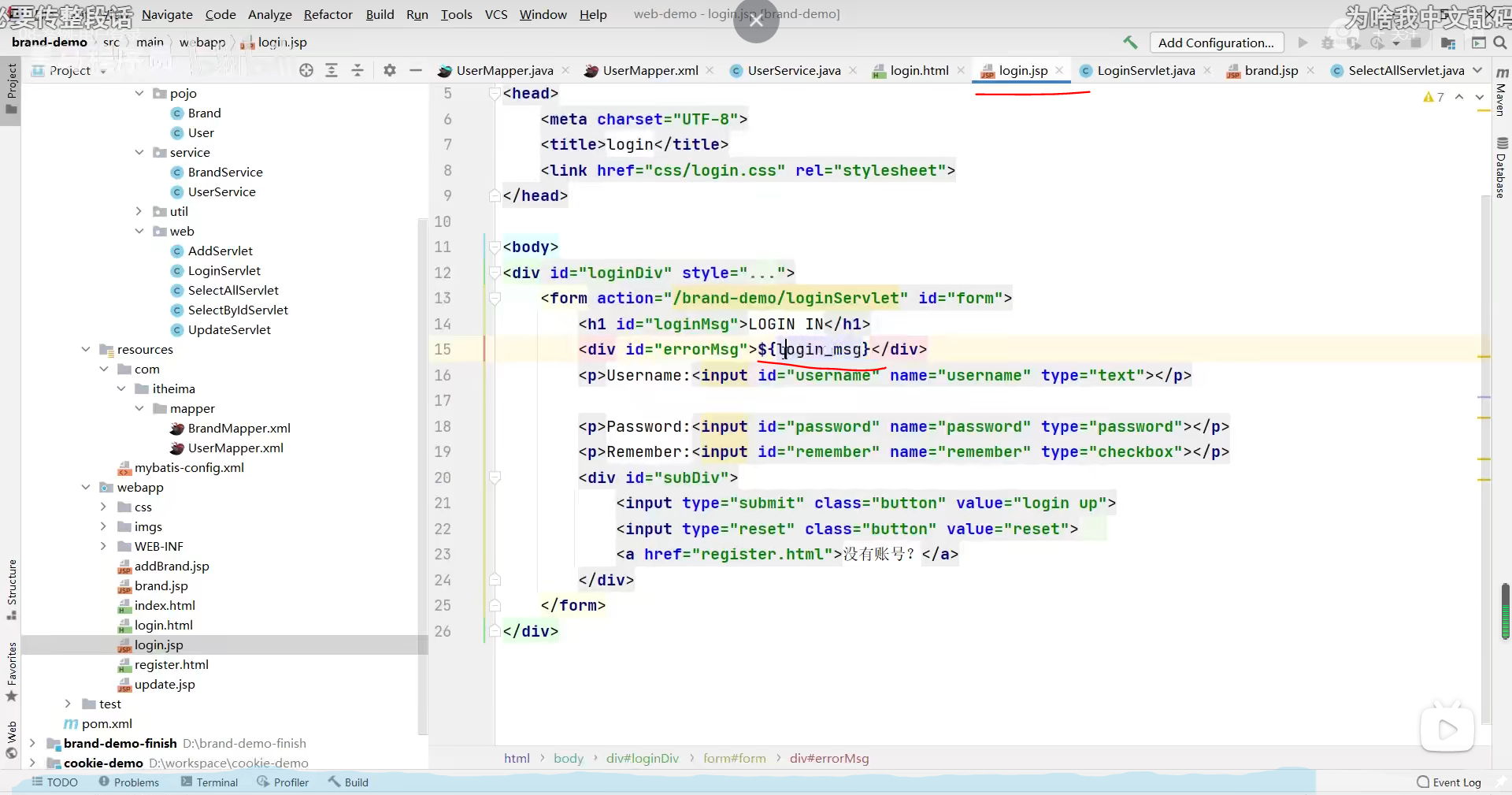
Task: Click the Add Configuration button
Action: pyautogui.click(x=1217, y=43)
